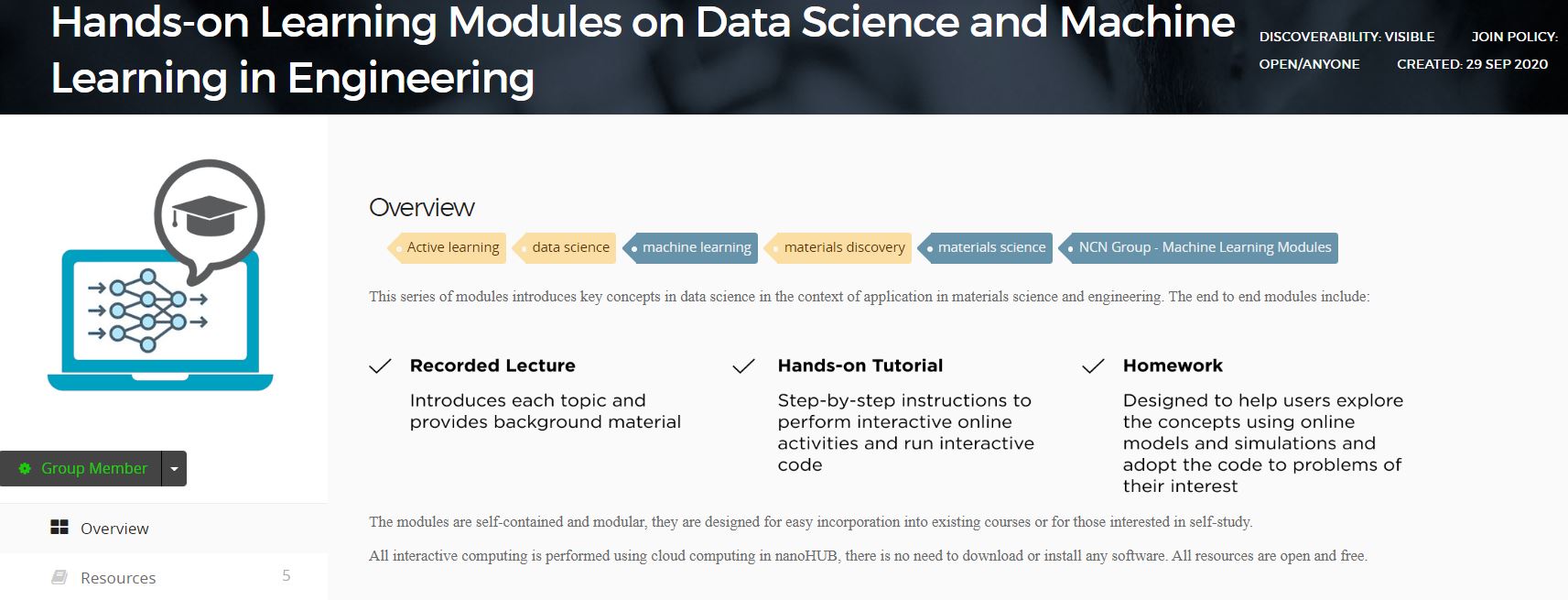
Task: Click the graduation cap speech bubble icon
Action: [210, 216]
